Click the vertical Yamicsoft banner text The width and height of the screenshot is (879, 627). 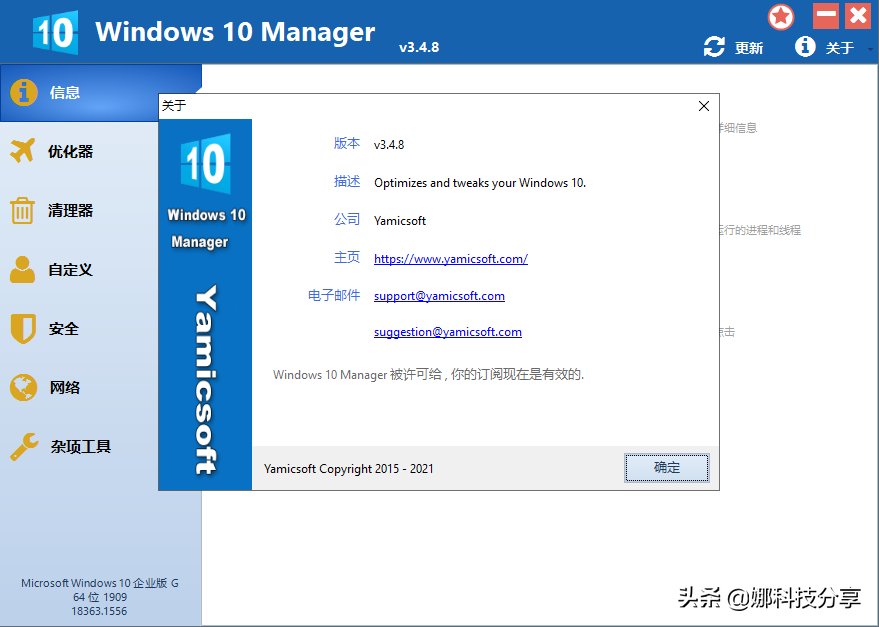pyautogui.click(x=205, y=380)
